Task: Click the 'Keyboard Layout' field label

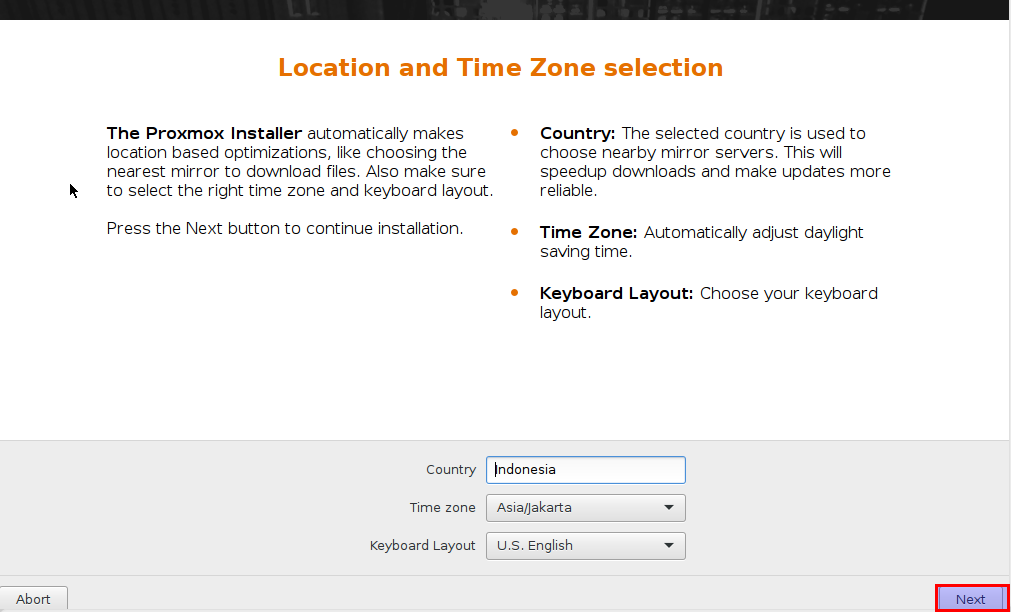Action: [x=422, y=546]
